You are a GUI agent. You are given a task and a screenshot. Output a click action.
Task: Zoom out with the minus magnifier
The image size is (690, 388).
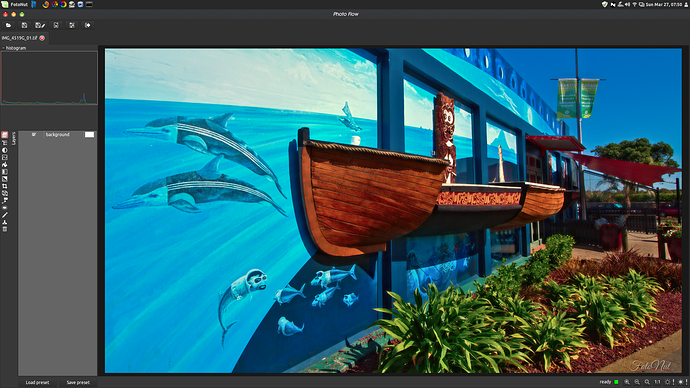coord(637,382)
